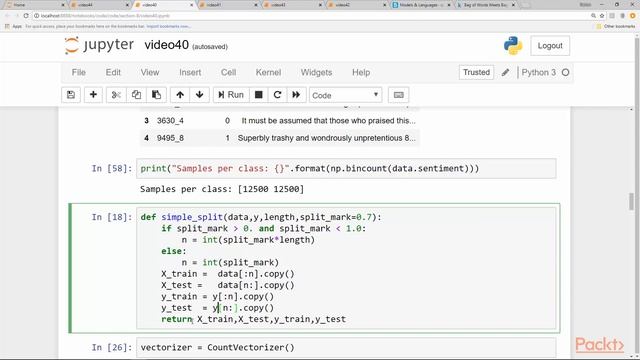Copy selected cells icon
The width and height of the screenshot is (640, 360).
[136, 95]
